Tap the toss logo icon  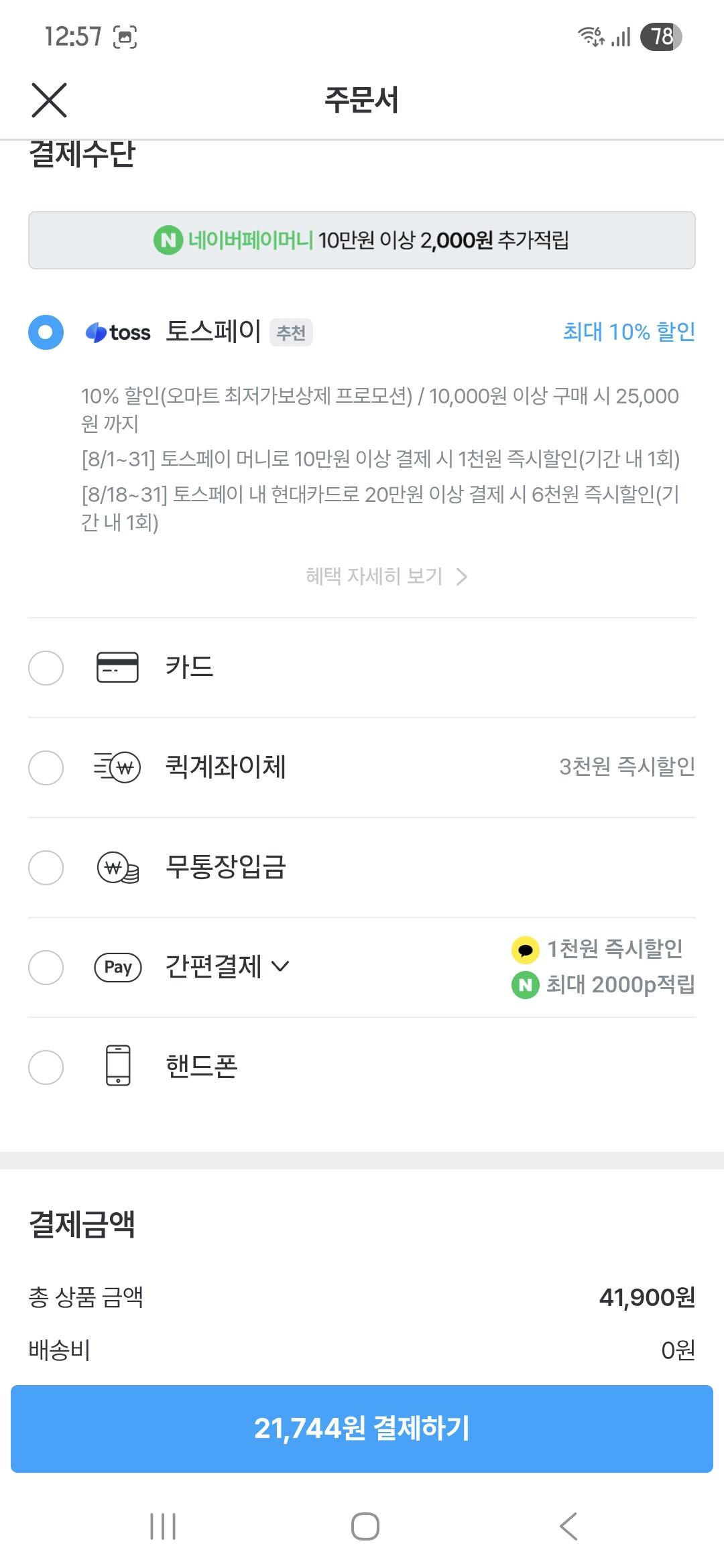(118, 332)
